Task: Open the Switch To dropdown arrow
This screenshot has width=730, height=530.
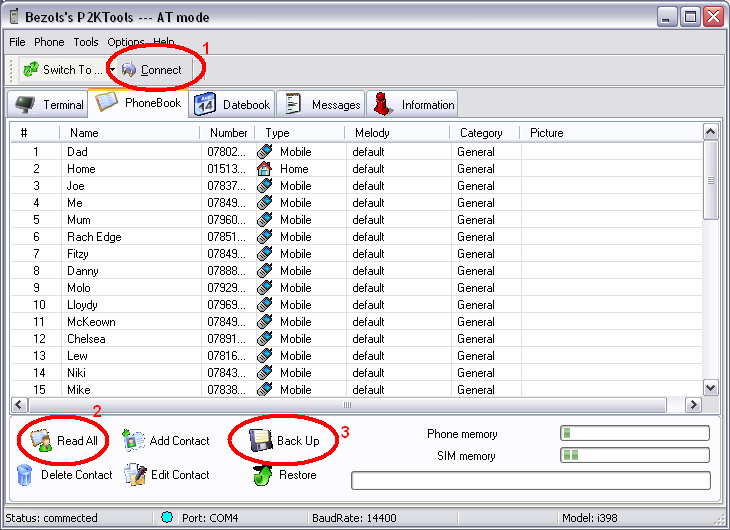Action: [x=112, y=70]
